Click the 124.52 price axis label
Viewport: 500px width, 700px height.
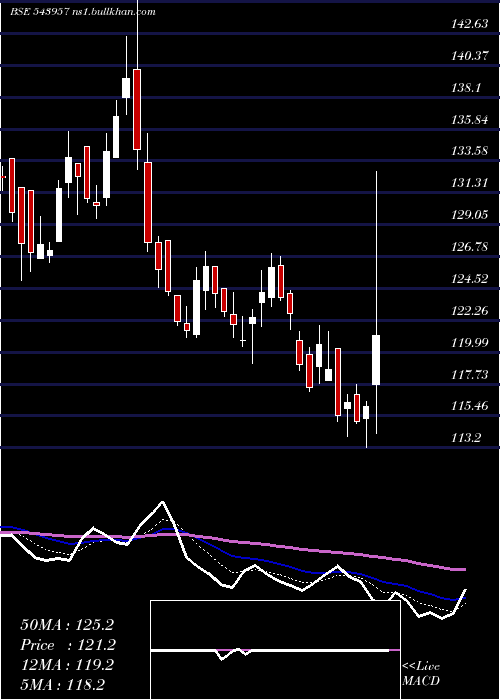pos(470,279)
